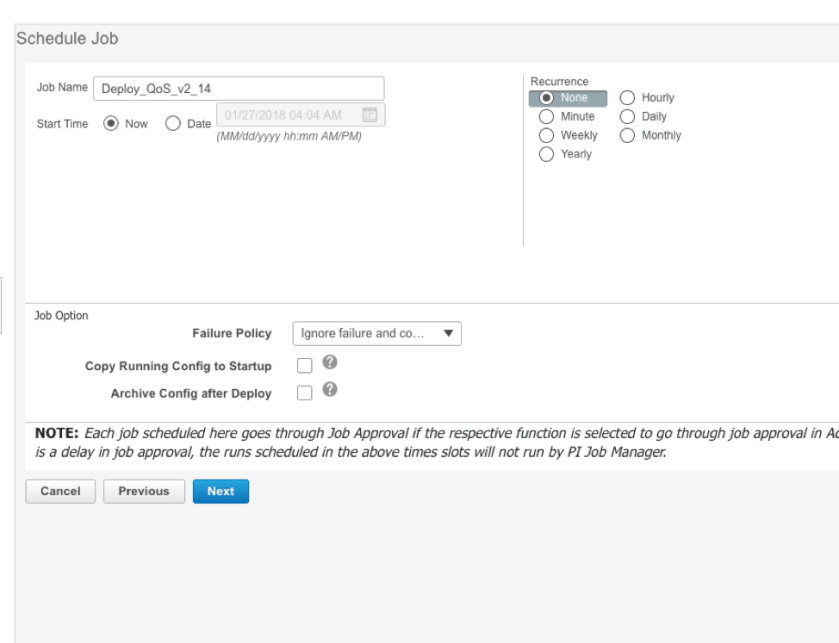839x643 pixels.
Task: Select the Now start time radio button
Action: (x=111, y=124)
